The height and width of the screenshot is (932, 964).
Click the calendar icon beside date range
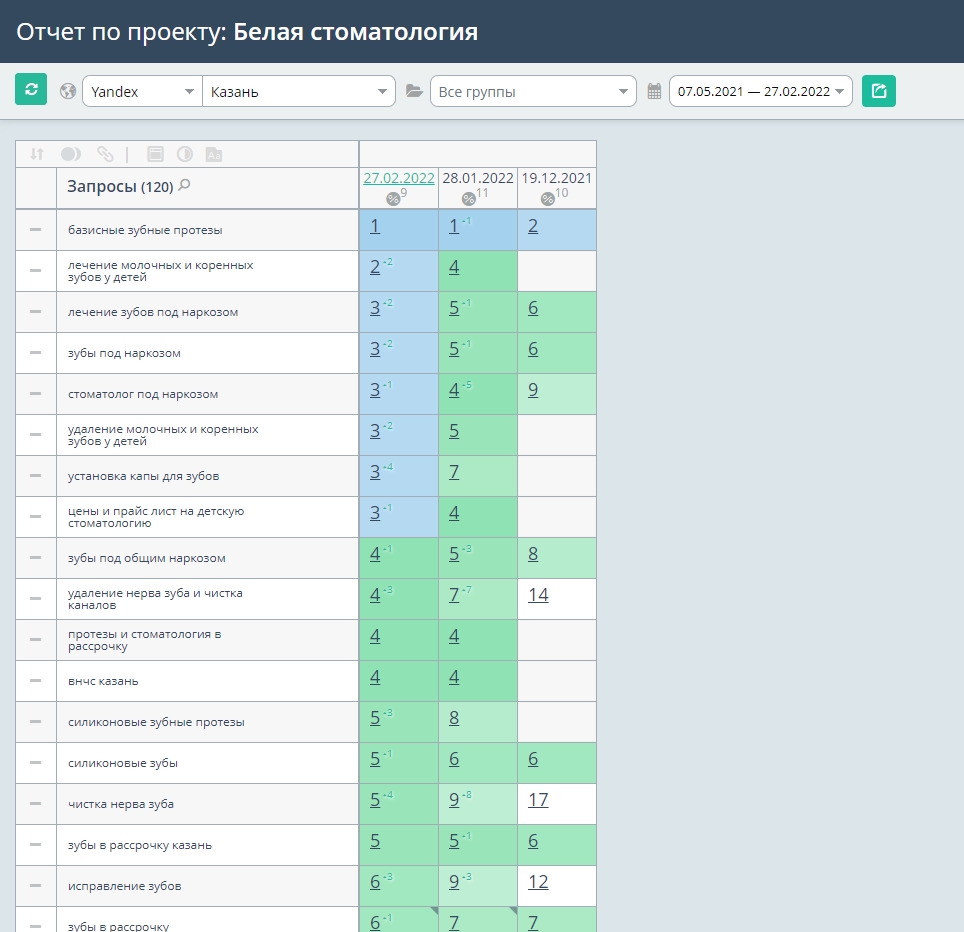654,92
